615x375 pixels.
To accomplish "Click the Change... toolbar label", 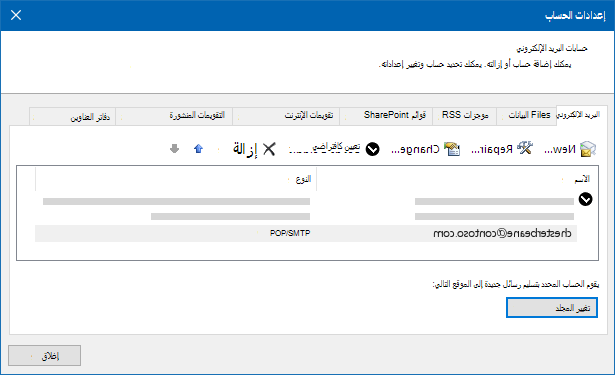I will pos(415,149).
